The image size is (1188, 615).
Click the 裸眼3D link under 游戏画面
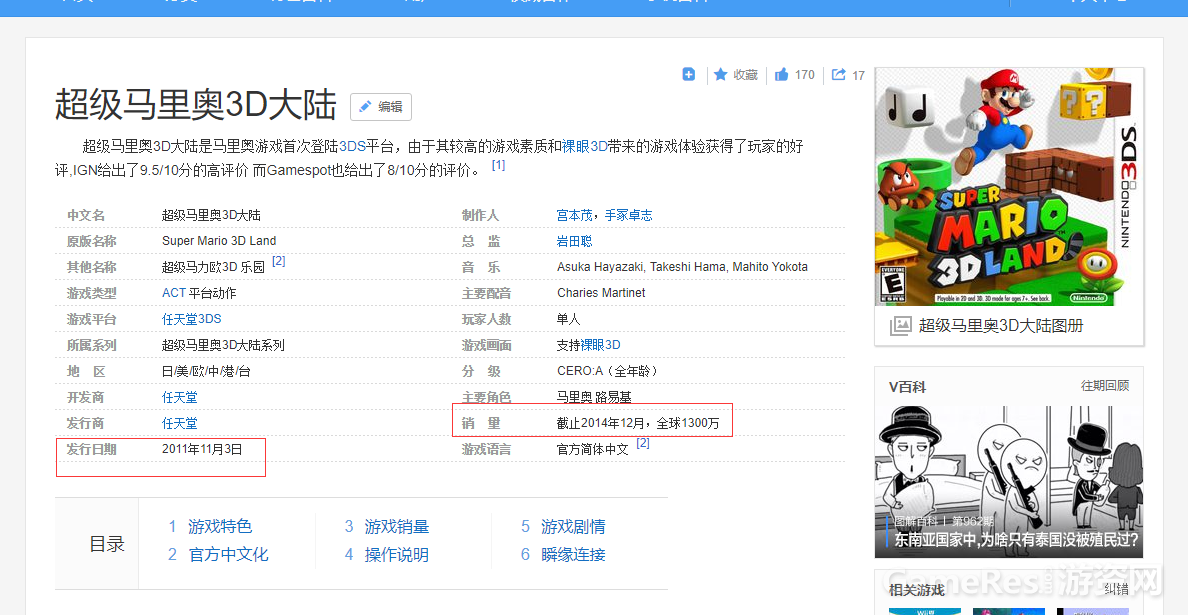pos(600,345)
